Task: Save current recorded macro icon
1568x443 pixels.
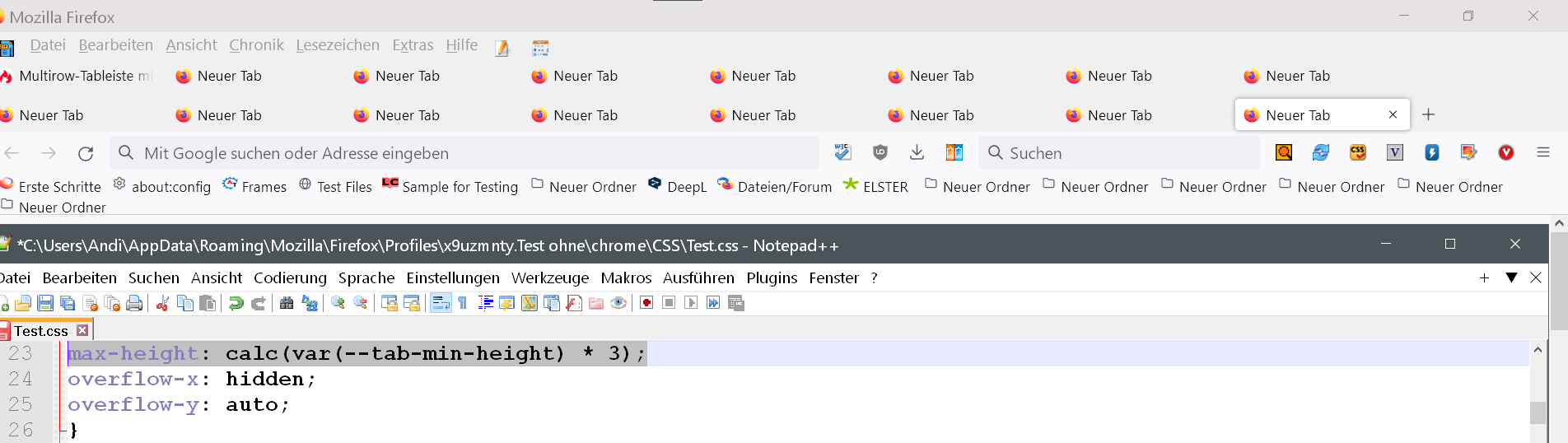Action: 736,303
